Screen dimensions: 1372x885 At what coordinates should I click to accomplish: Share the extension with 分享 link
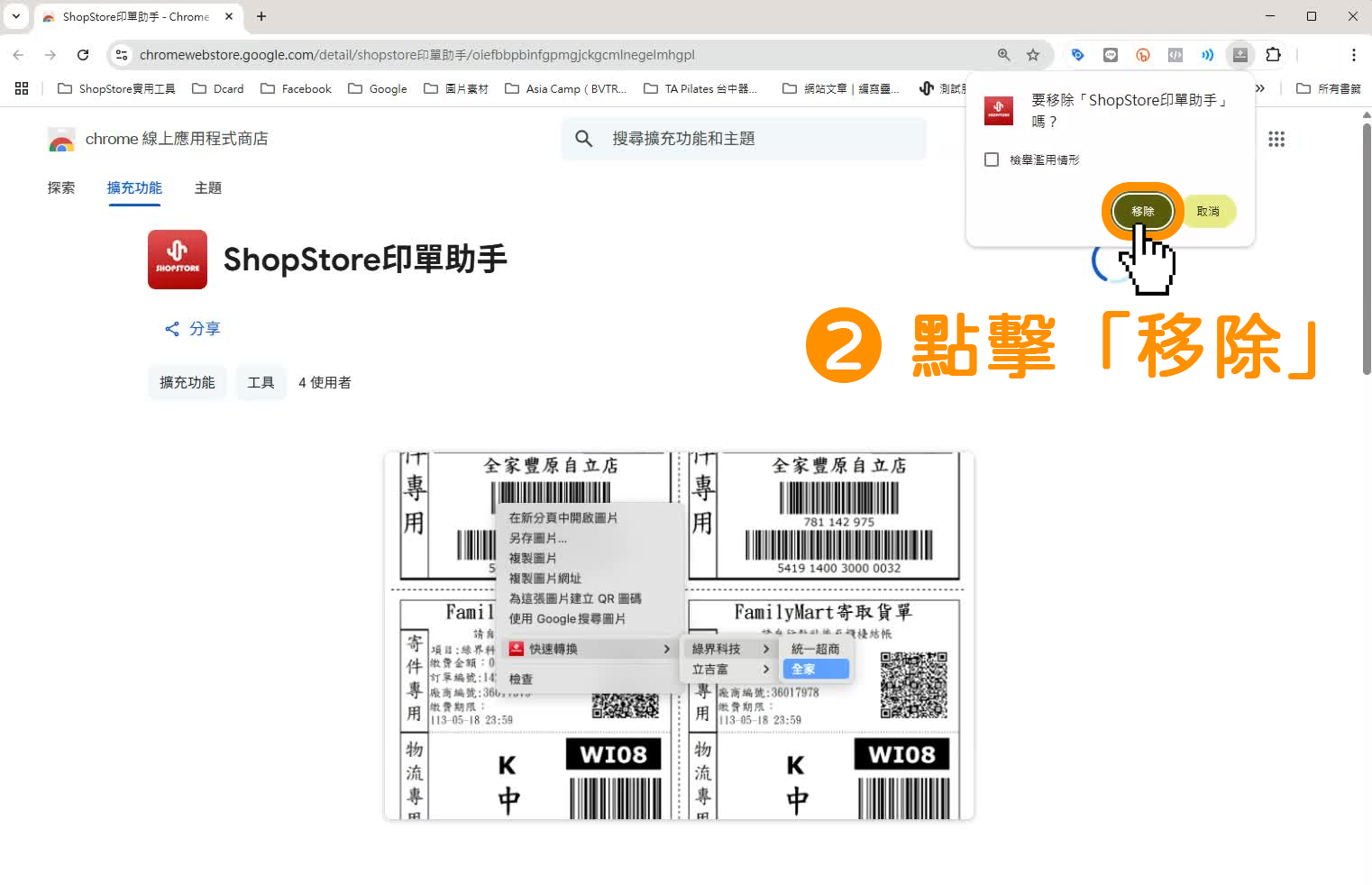point(192,329)
